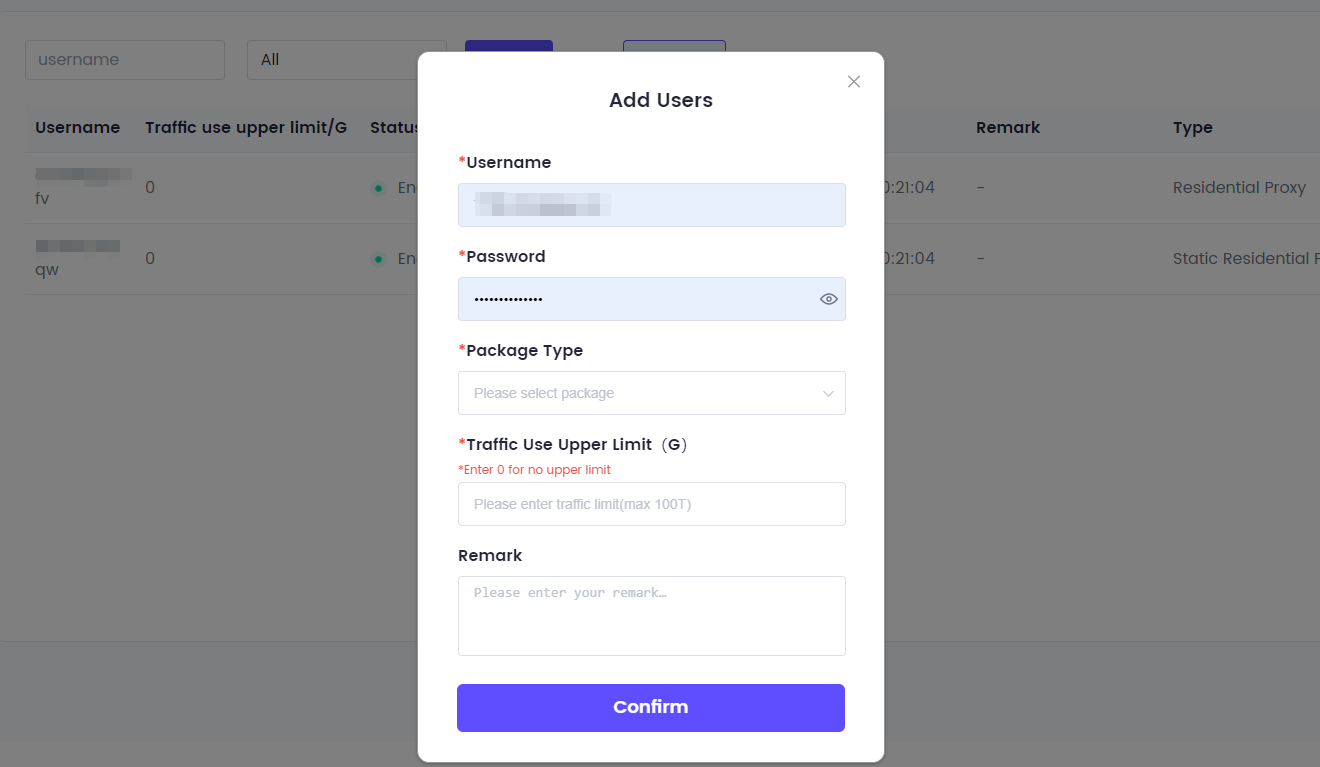This screenshot has height=767, width=1320.
Task: Click the Status column header
Action: tap(392, 128)
